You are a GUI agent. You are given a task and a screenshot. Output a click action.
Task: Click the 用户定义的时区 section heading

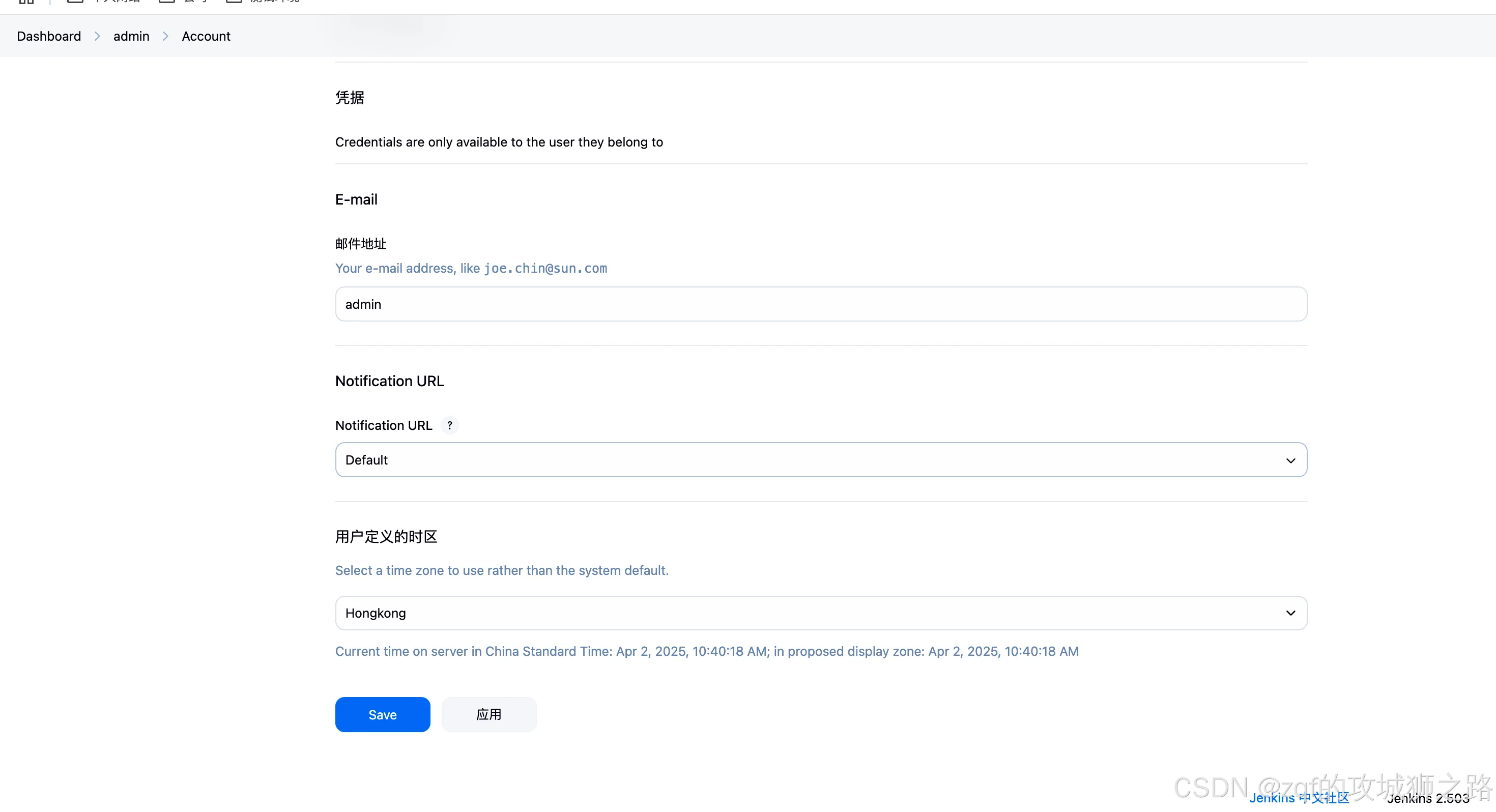[386, 536]
